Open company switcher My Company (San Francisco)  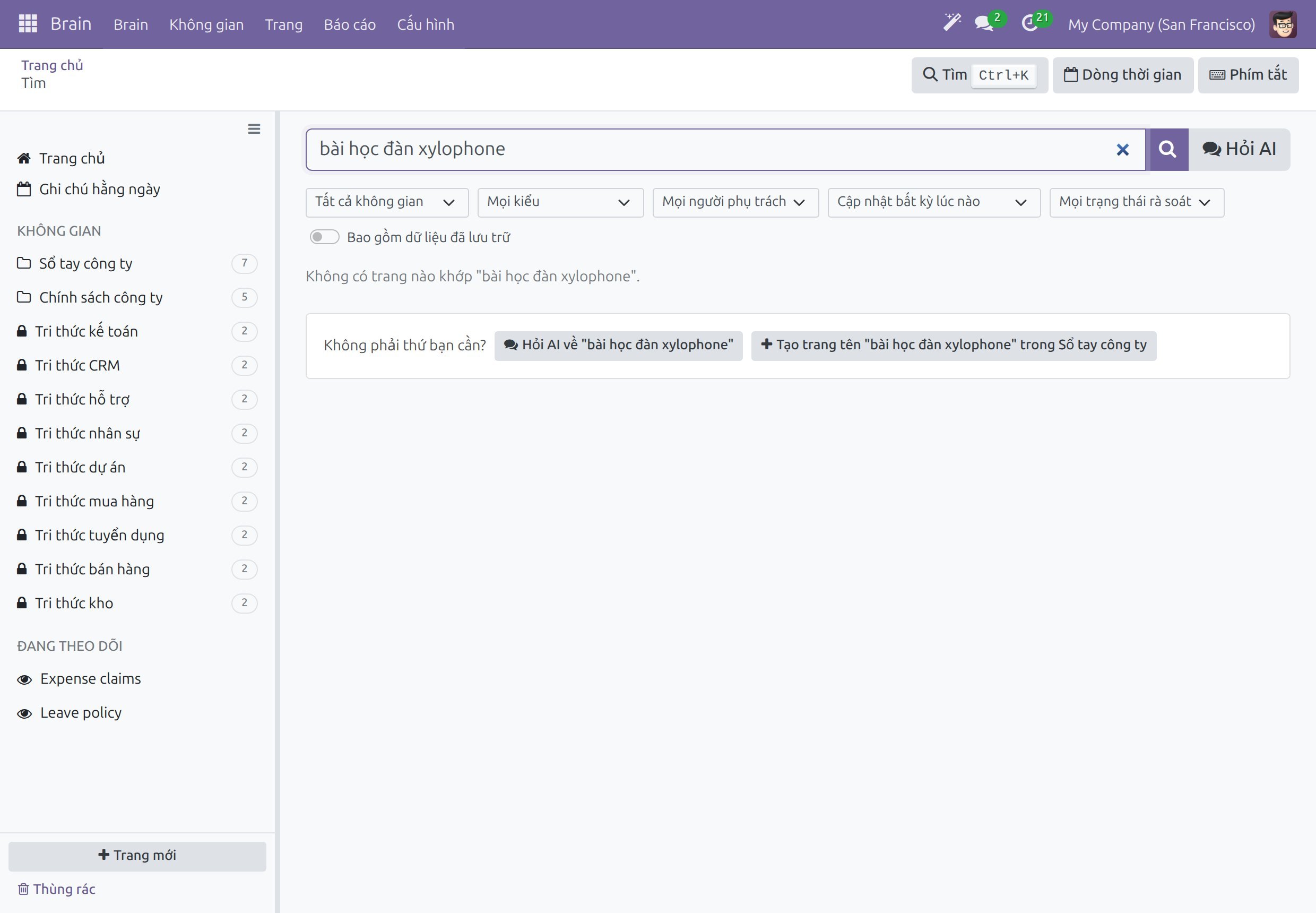pyautogui.click(x=1161, y=24)
